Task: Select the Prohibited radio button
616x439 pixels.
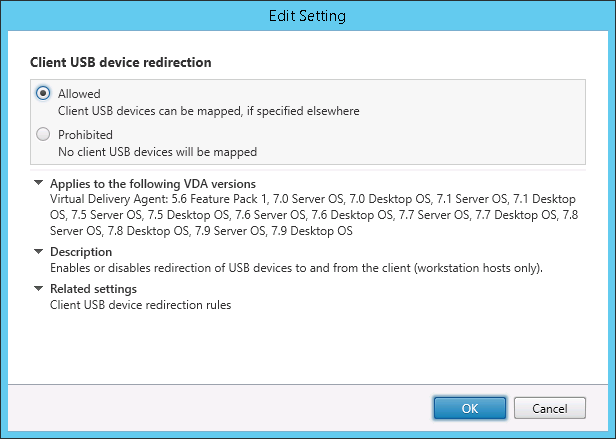Action: pyautogui.click(x=42, y=134)
